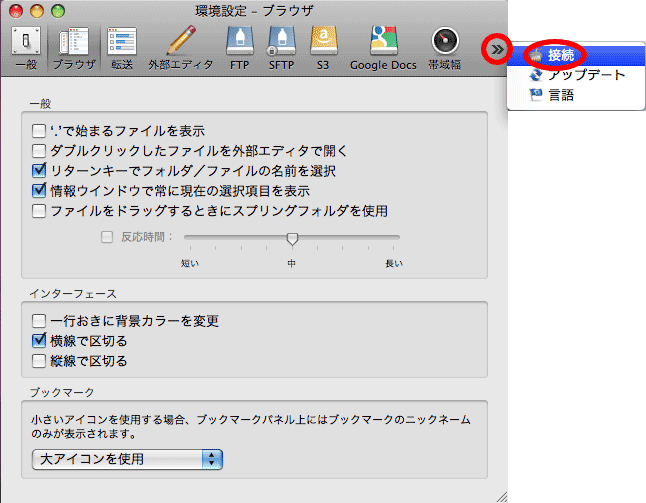Enable 一行おきに背景カラーを変更 checkbox
The height and width of the screenshot is (503, 646).
coord(39,321)
